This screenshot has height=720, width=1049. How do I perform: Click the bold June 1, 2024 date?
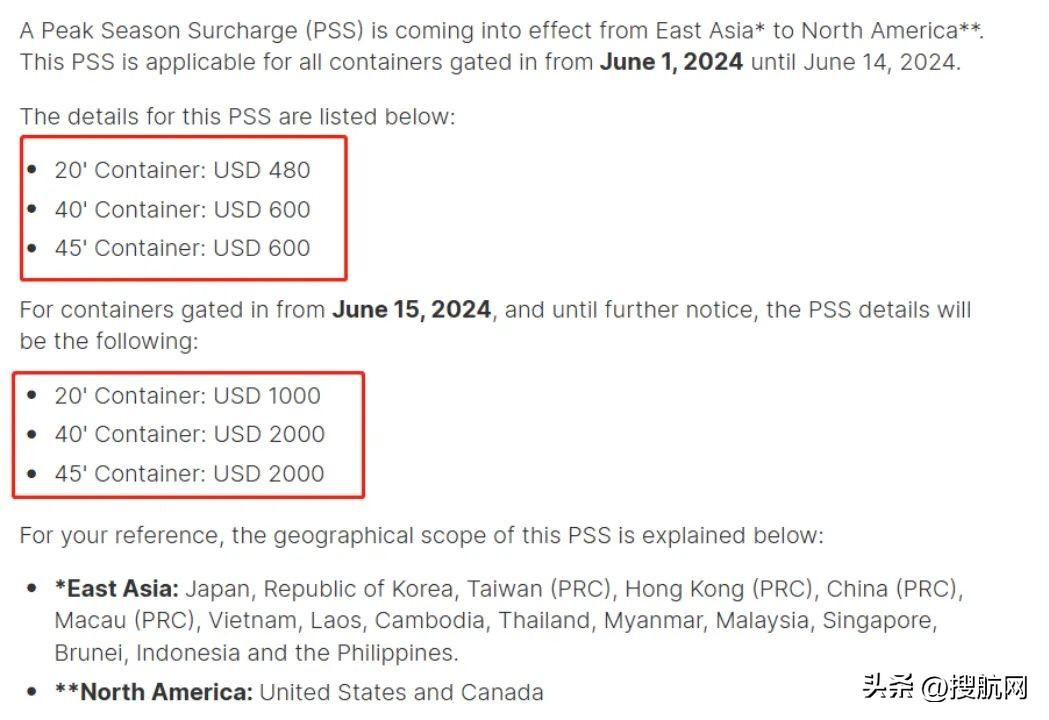(671, 62)
